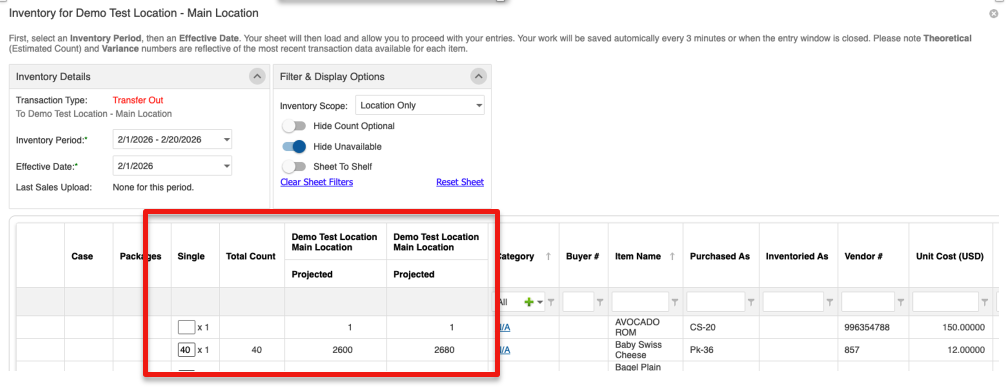Screen dimensions: 1008x387
Task: Click the Purchased As filter text box
Action: pos(716,302)
